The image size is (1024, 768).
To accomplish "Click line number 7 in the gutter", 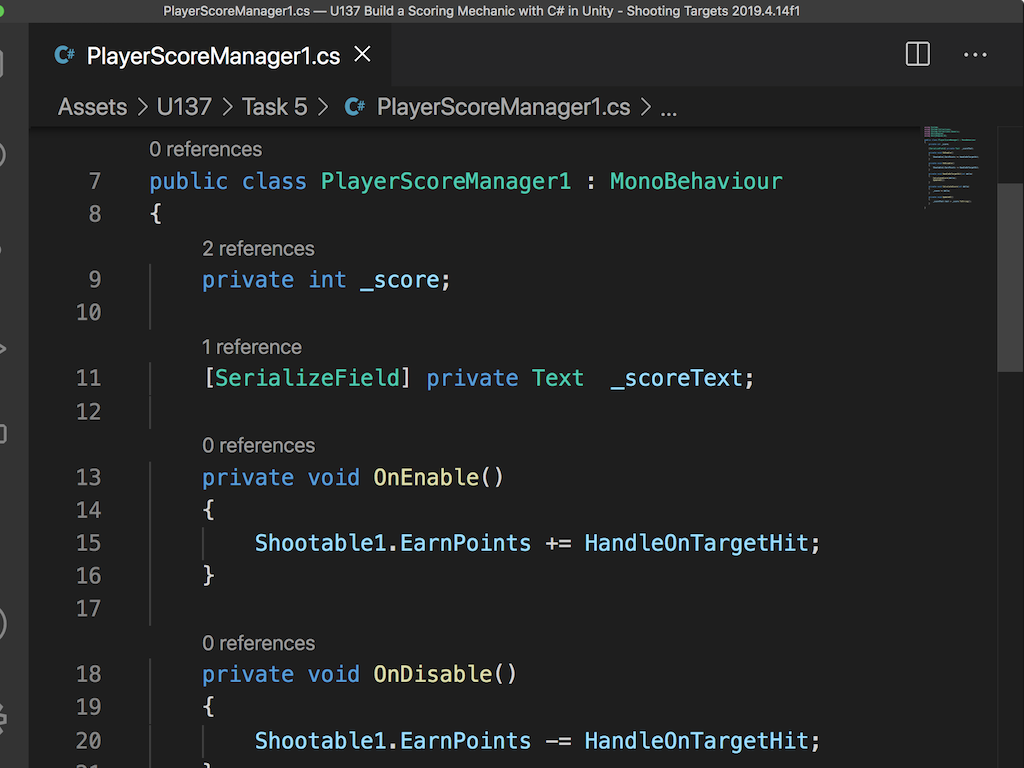I will [95, 181].
